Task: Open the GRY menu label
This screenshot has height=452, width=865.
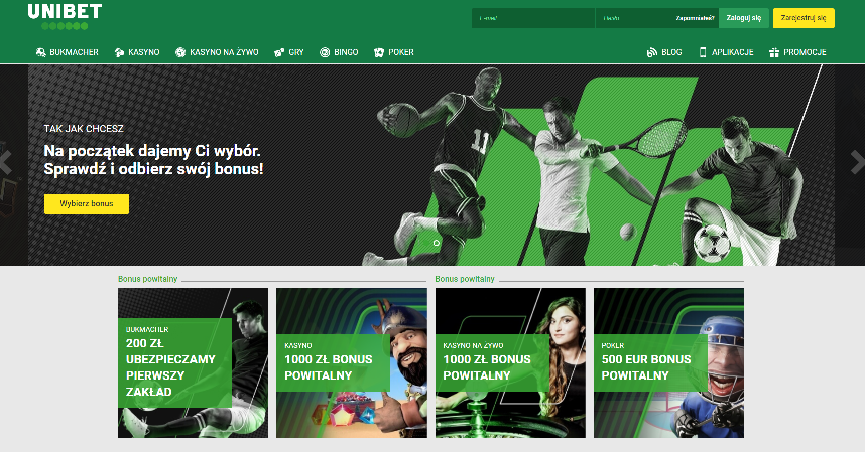Action: coord(296,52)
